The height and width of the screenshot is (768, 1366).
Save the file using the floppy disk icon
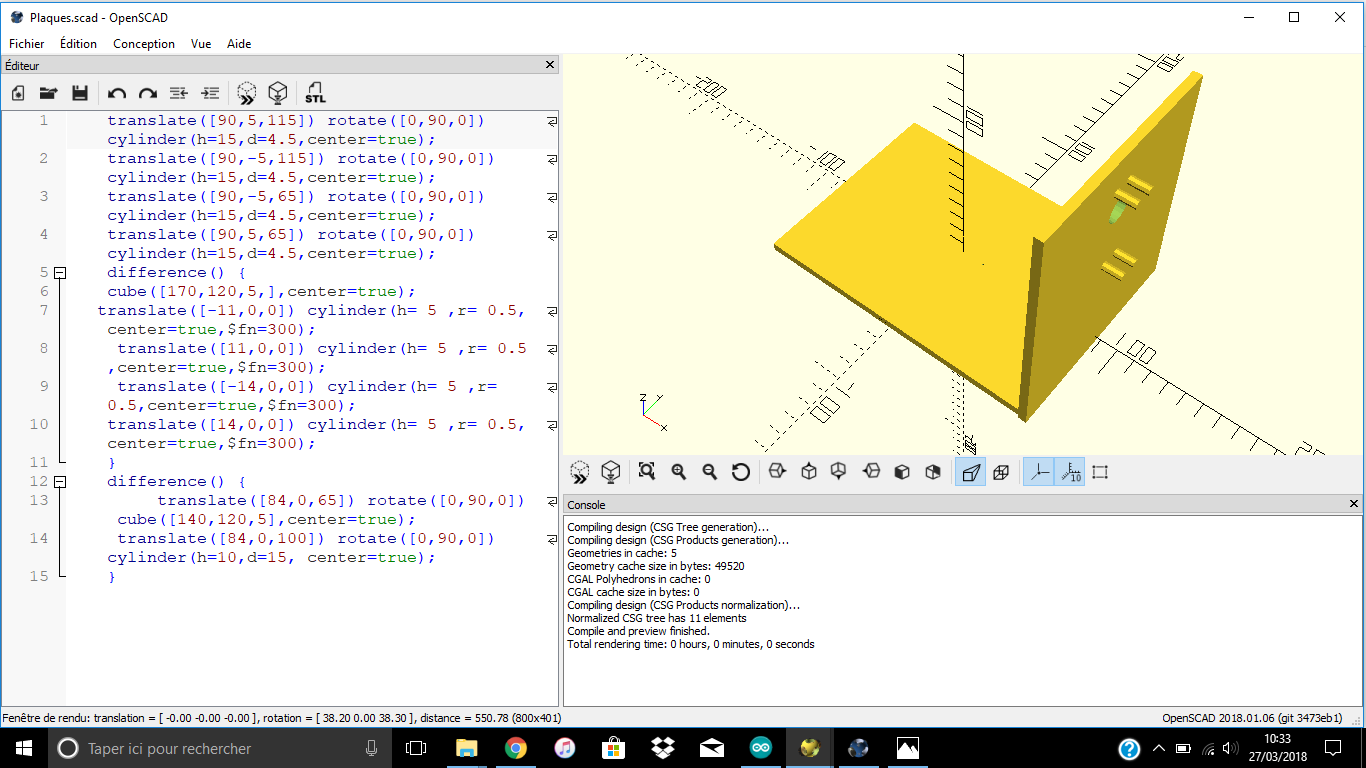click(x=80, y=93)
